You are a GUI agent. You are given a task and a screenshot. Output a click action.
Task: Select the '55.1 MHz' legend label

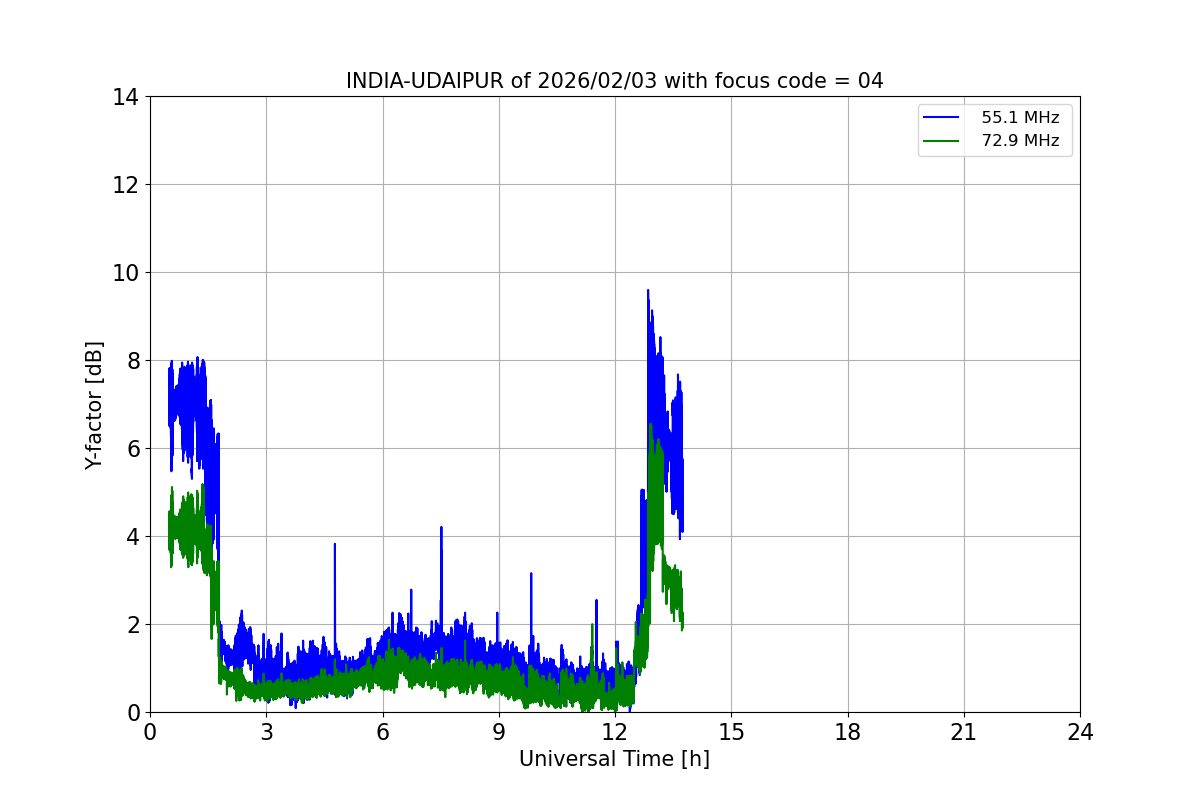pos(1020,118)
